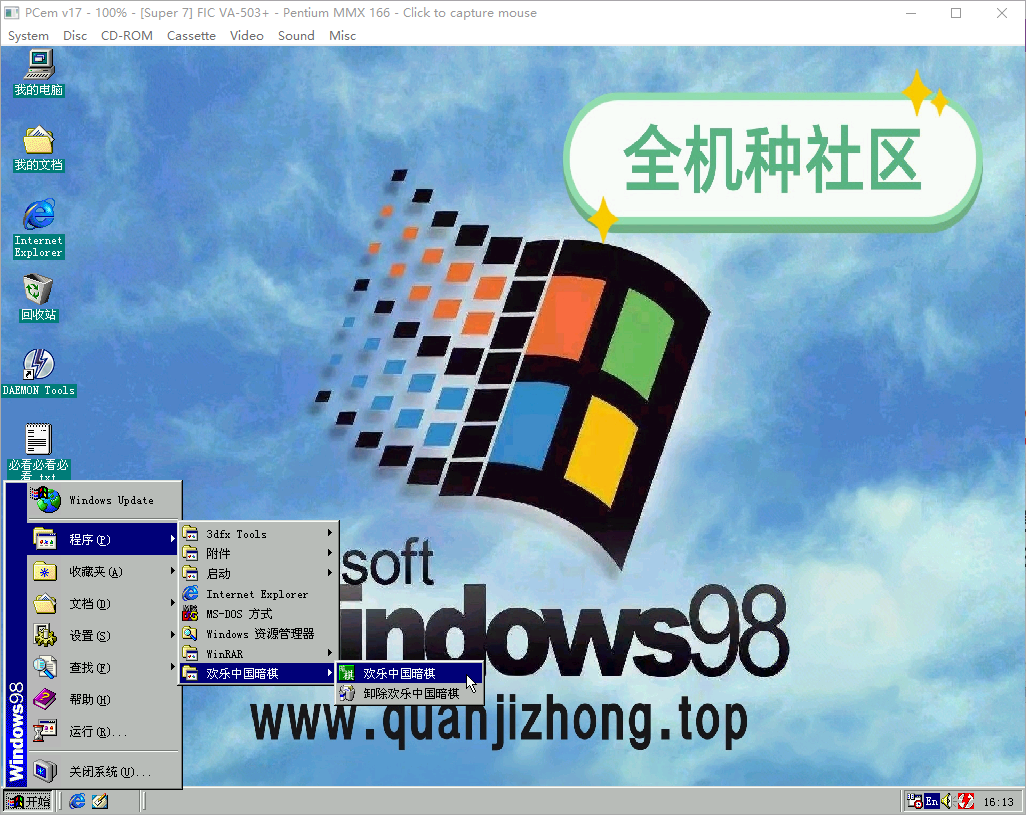Open the My Computer (我的电脑) desktop icon
This screenshot has height=815, width=1026.
pyautogui.click(x=39, y=72)
